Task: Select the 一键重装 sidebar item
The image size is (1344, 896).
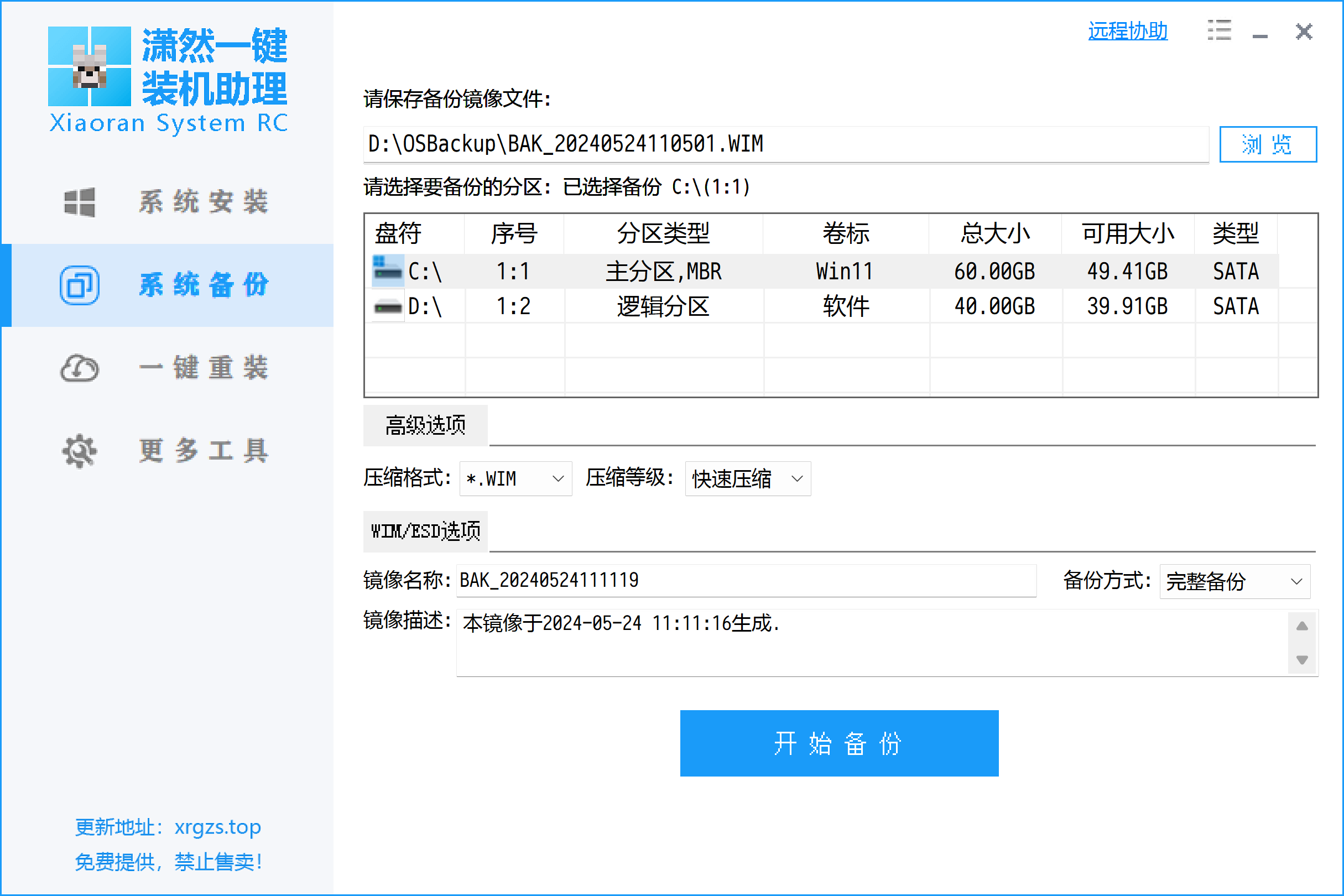Action: pyautogui.click(x=204, y=368)
